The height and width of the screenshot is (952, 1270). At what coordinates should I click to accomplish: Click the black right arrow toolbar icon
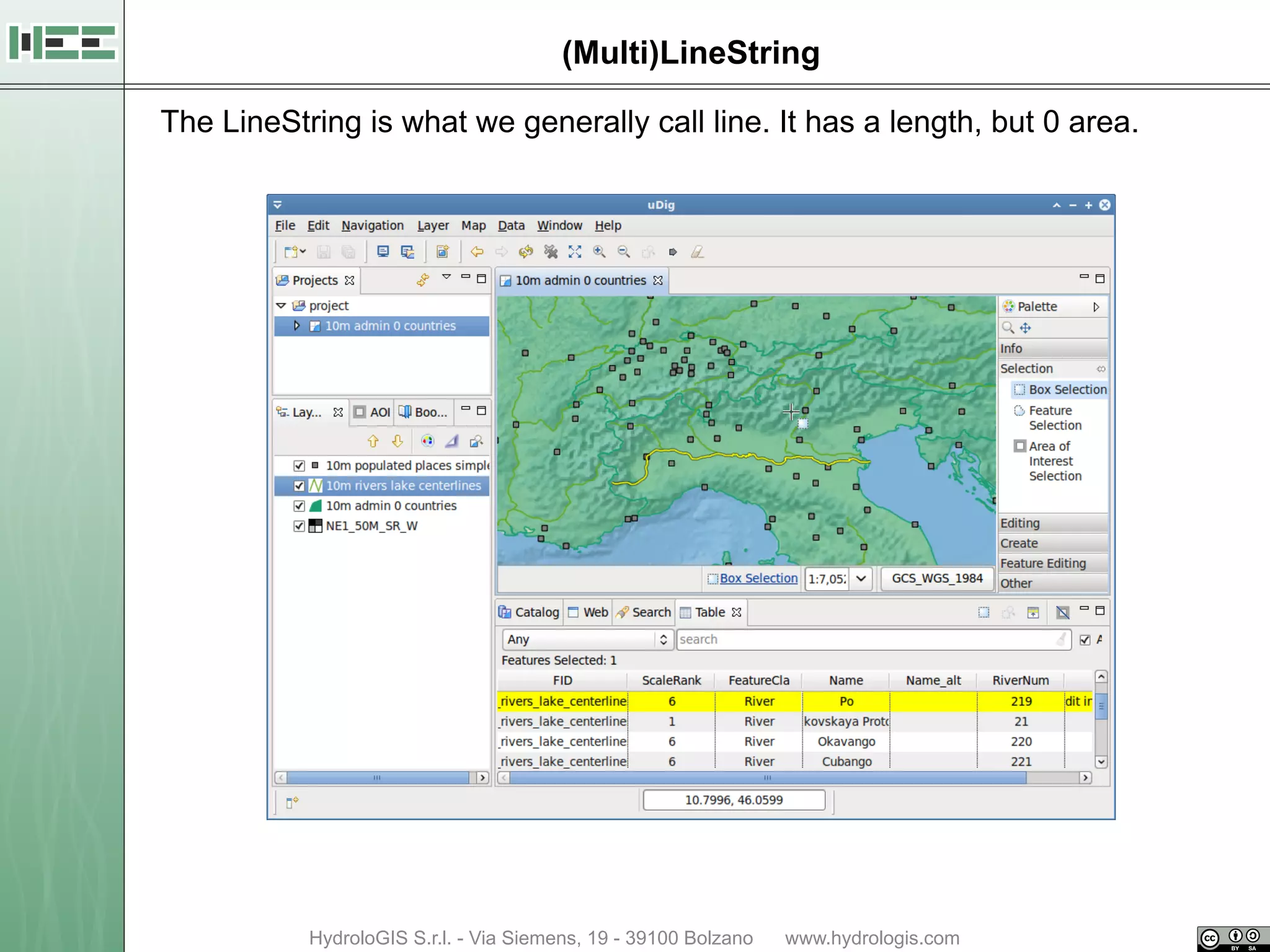click(x=673, y=252)
